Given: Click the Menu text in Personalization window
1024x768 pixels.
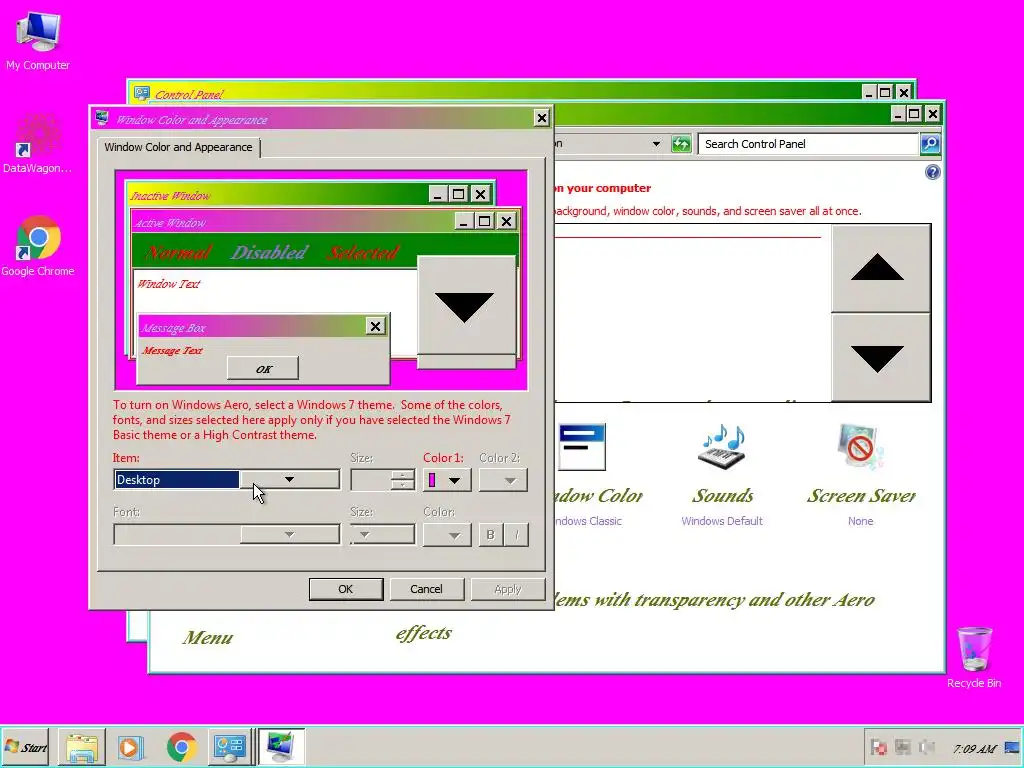Looking at the screenshot, I should pyautogui.click(x=207, y=637).
